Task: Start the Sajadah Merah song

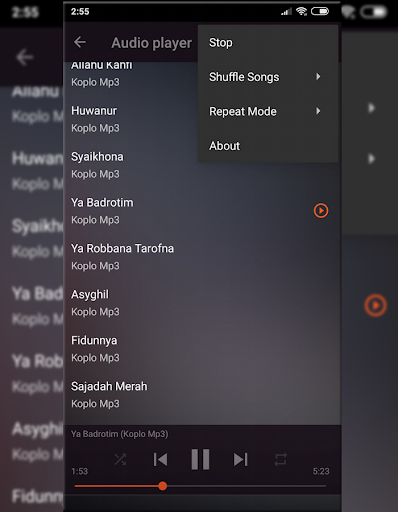Action: pyautogui.click(x=202, y=395)
